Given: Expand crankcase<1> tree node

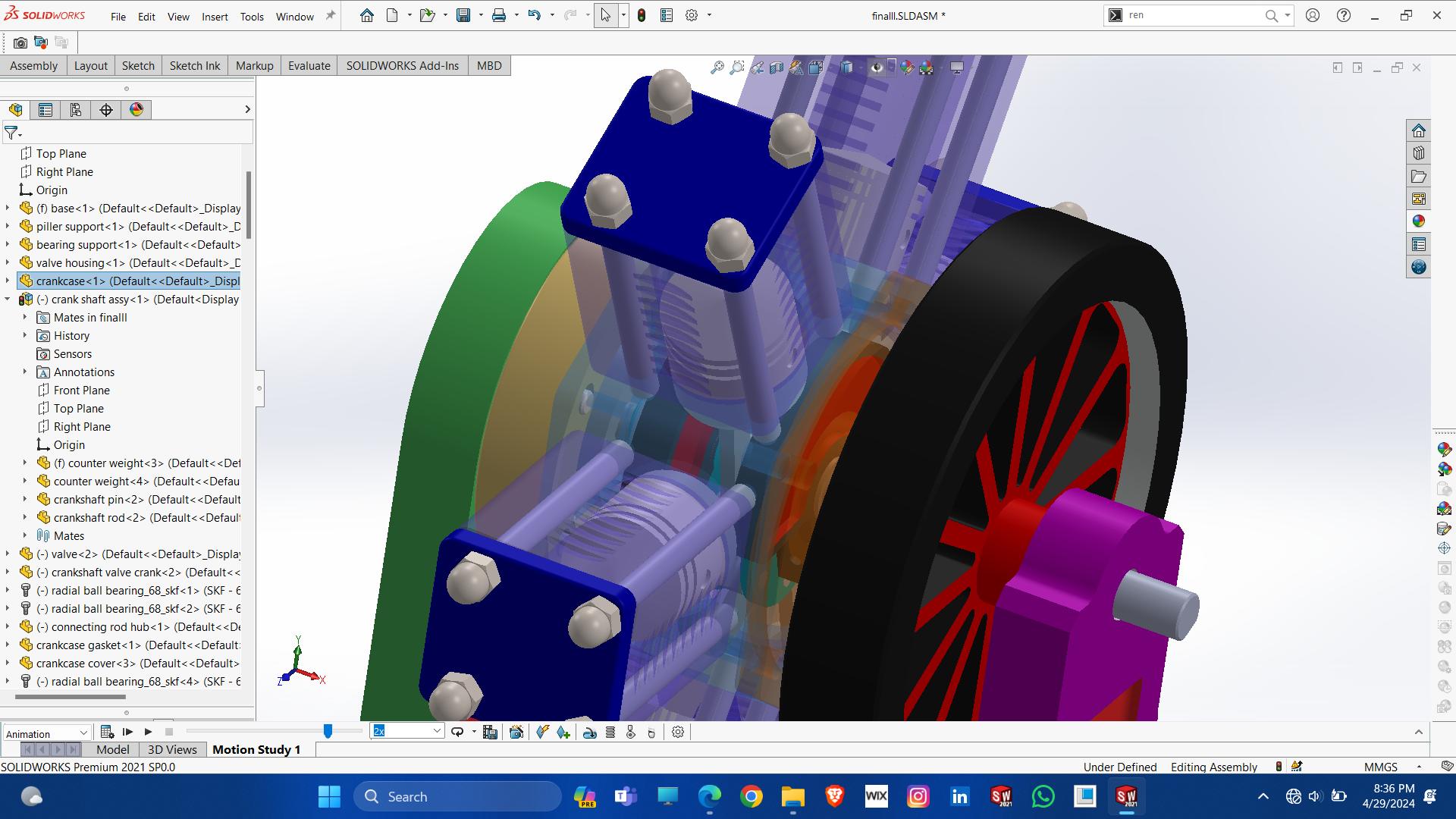Looking at the screenshot, I should (x=8, y=281).
